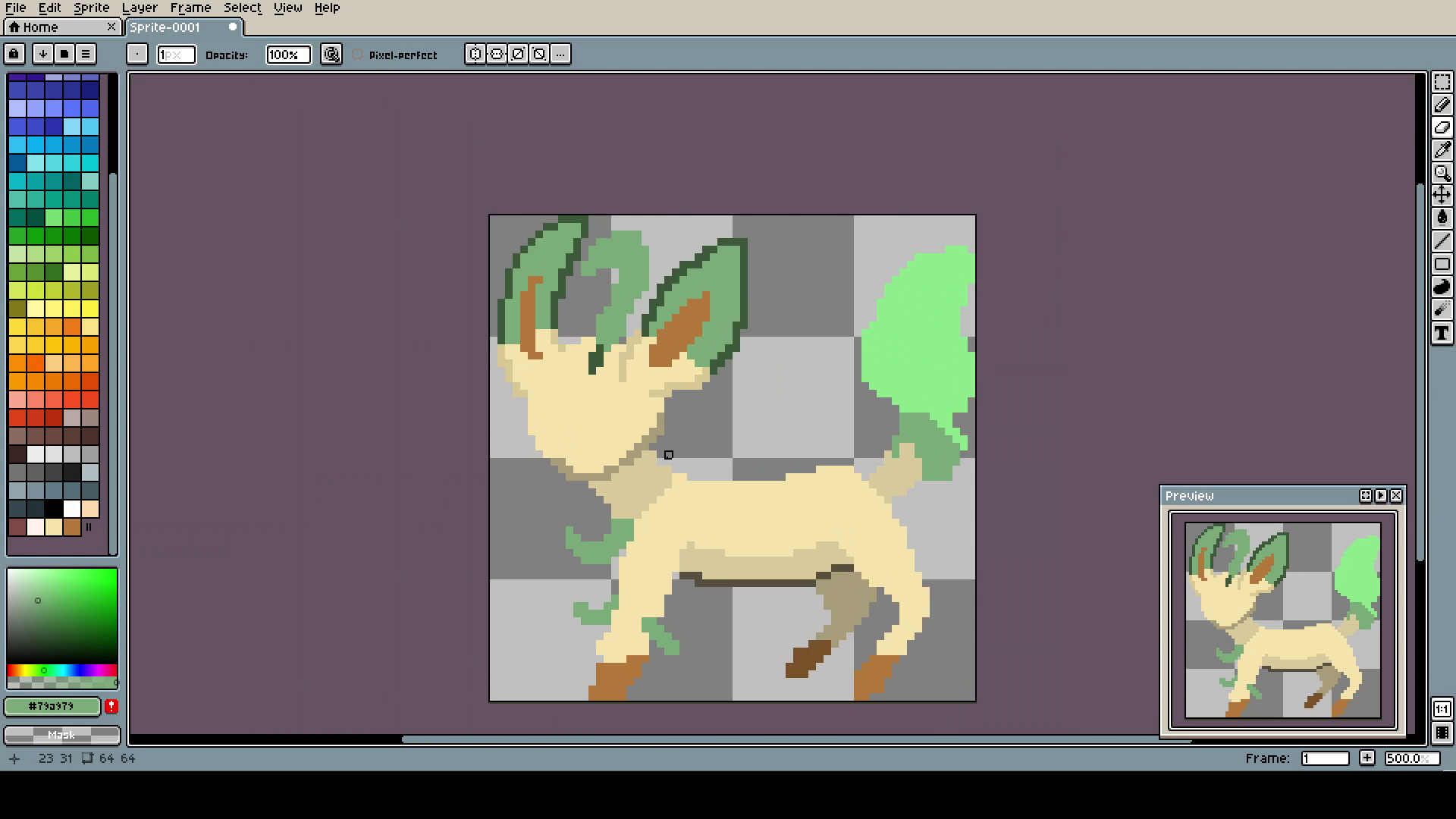Click the brush size field
The image size is (1456, 819).
(x=176, y=55)
